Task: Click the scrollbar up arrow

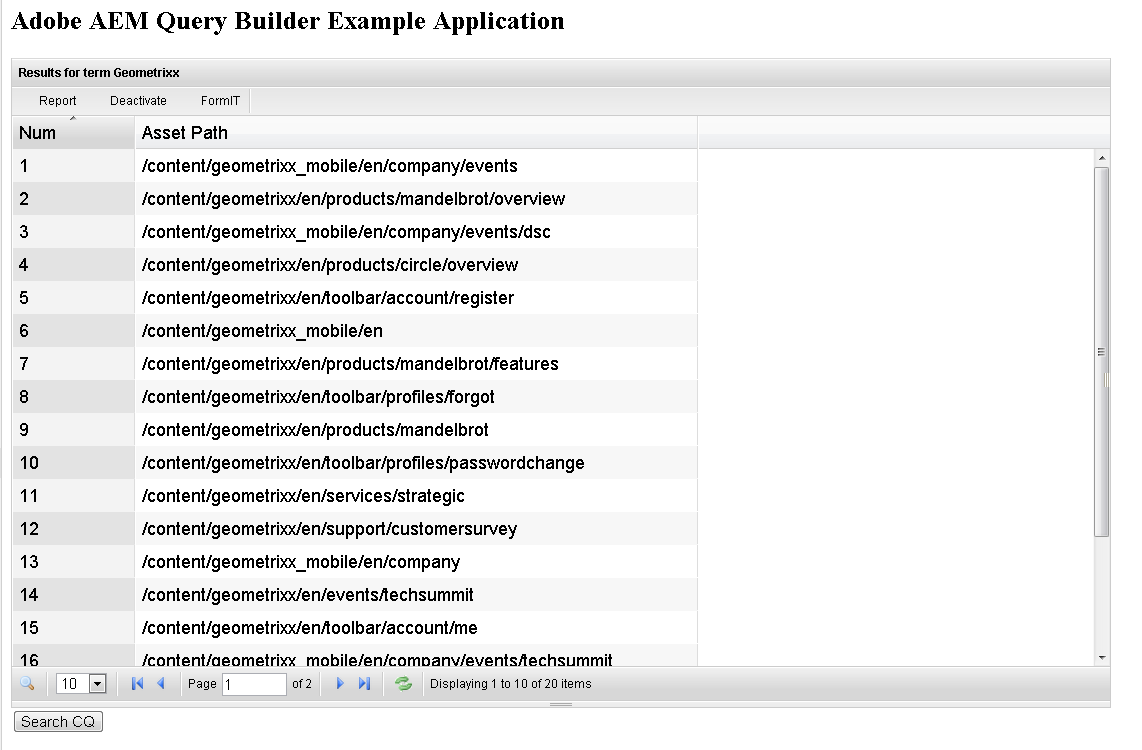Action: coord(1102,157)
